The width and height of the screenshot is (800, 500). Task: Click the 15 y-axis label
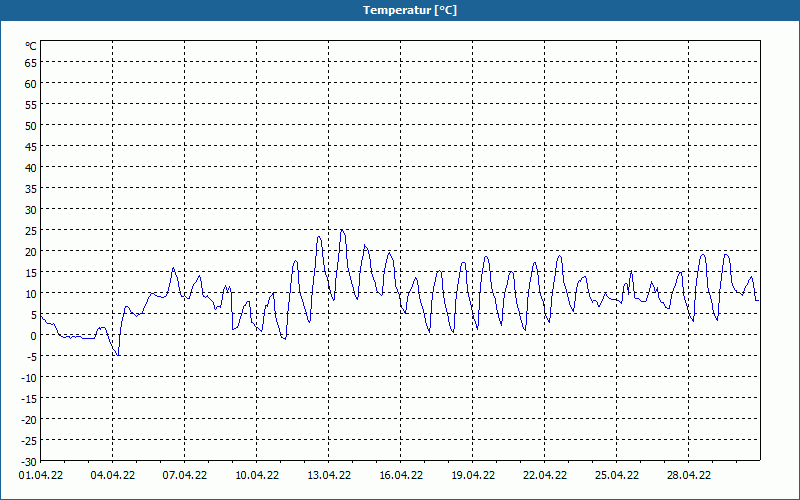(31, 273)
